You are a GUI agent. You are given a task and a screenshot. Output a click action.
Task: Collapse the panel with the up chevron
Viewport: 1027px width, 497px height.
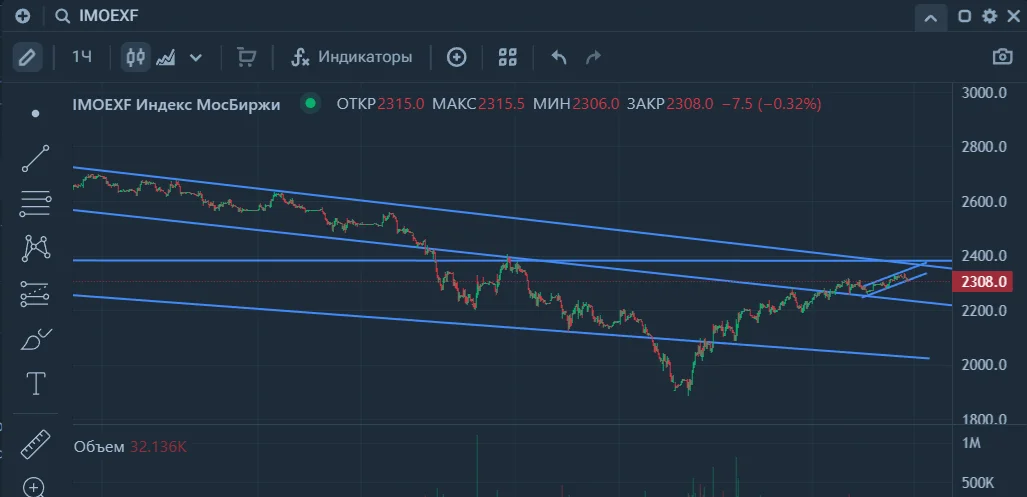[931, 17]
